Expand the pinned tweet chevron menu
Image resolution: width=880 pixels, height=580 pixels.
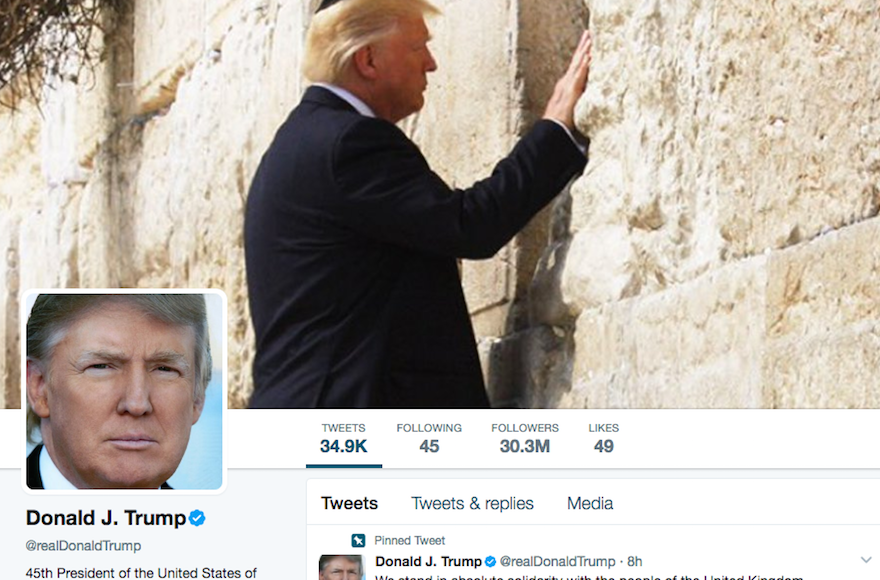866,560
